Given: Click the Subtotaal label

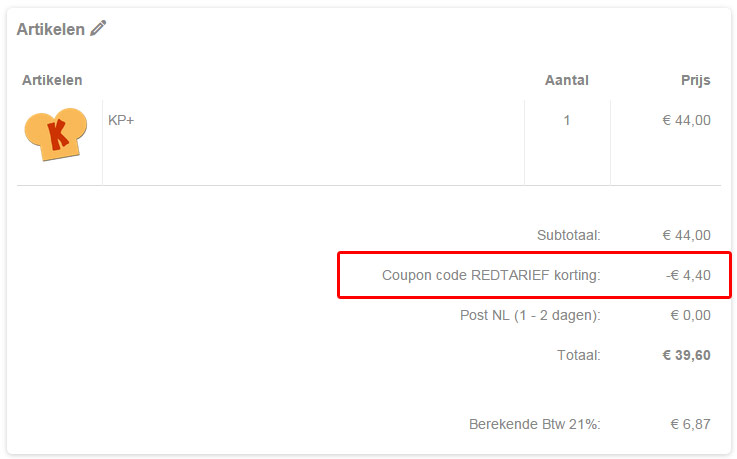Looking at the screenshot, I should coord(568,235).
